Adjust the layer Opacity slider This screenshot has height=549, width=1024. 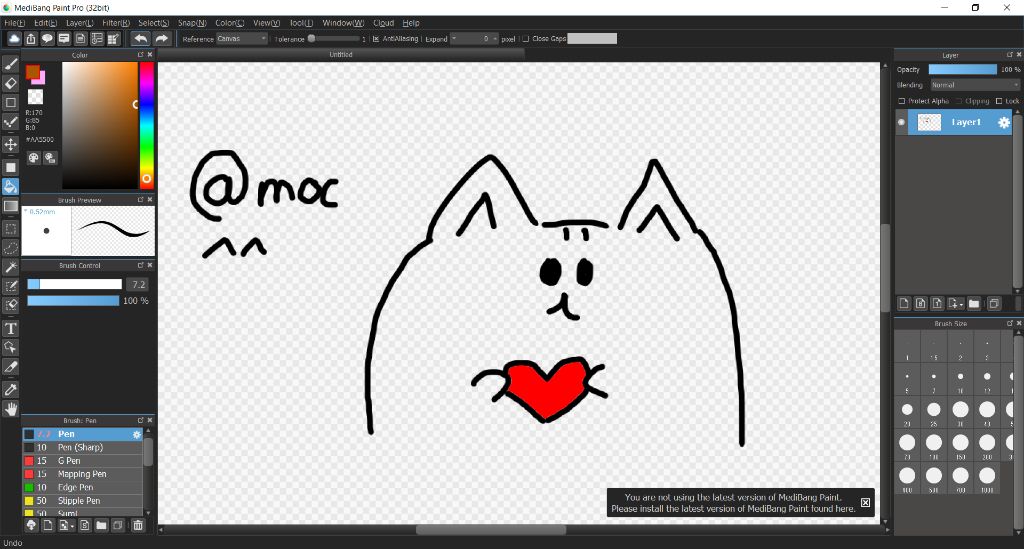pos(963,69)
